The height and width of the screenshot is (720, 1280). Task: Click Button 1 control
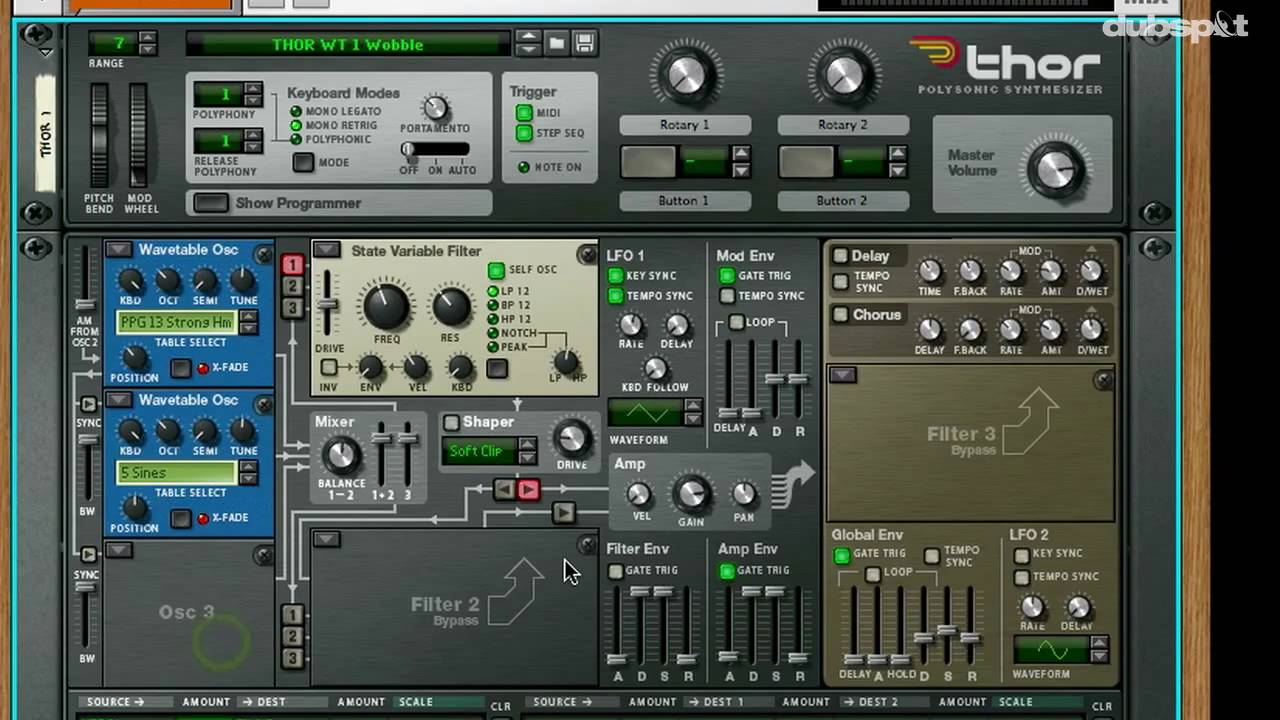[650, 161]
